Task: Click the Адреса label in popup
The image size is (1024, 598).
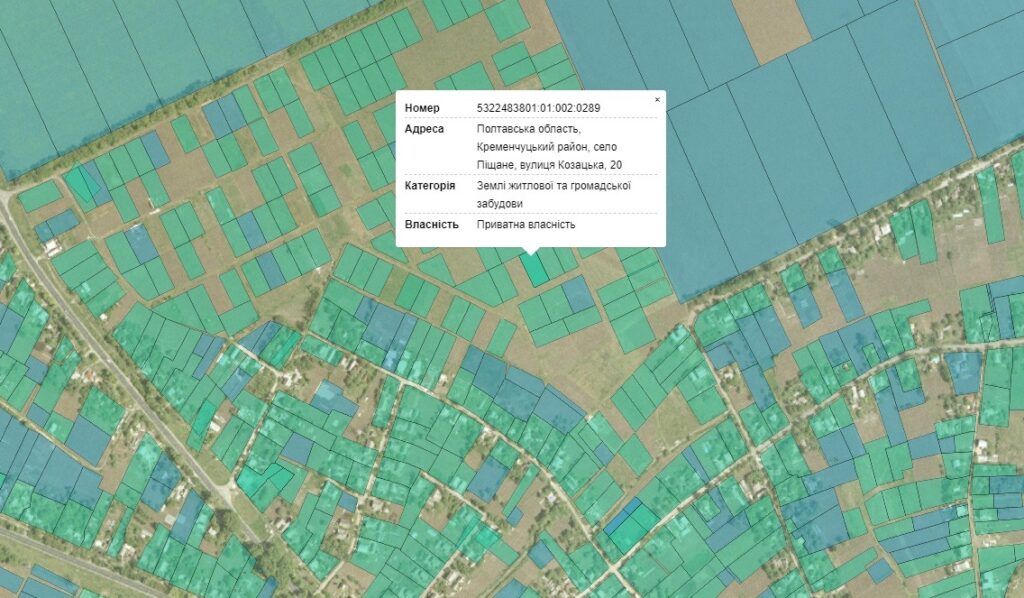Action: pos(424,129)
